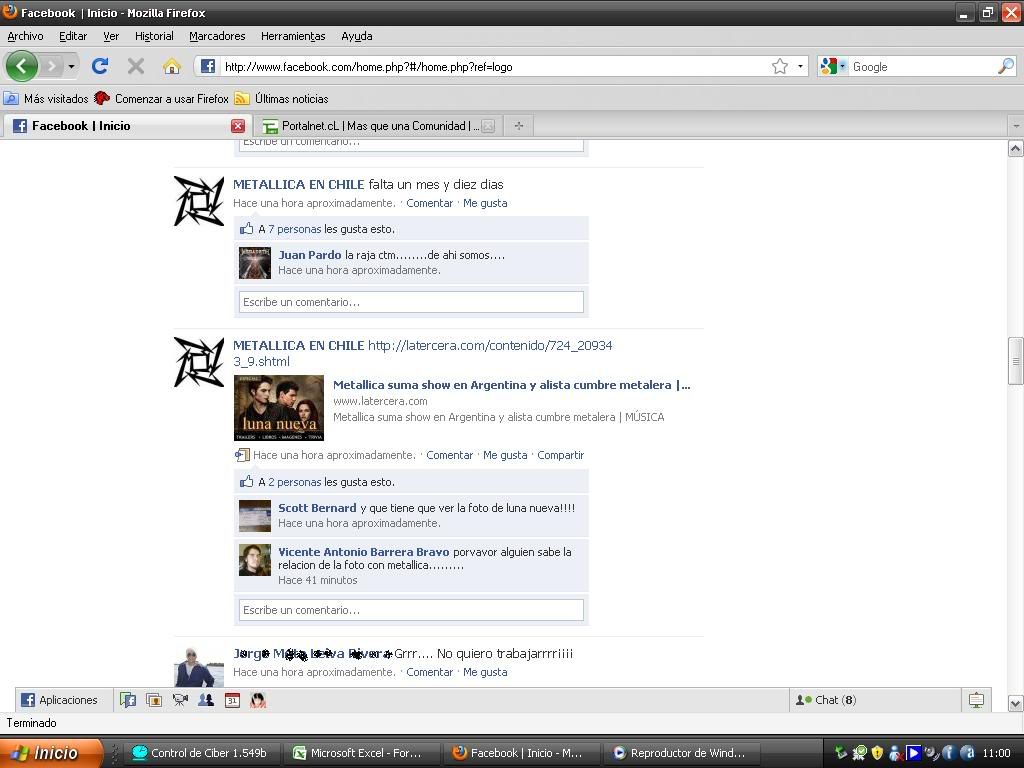1024x768 pixels.
Task: Open the Chat (8) panel
Action: [825, 700]
